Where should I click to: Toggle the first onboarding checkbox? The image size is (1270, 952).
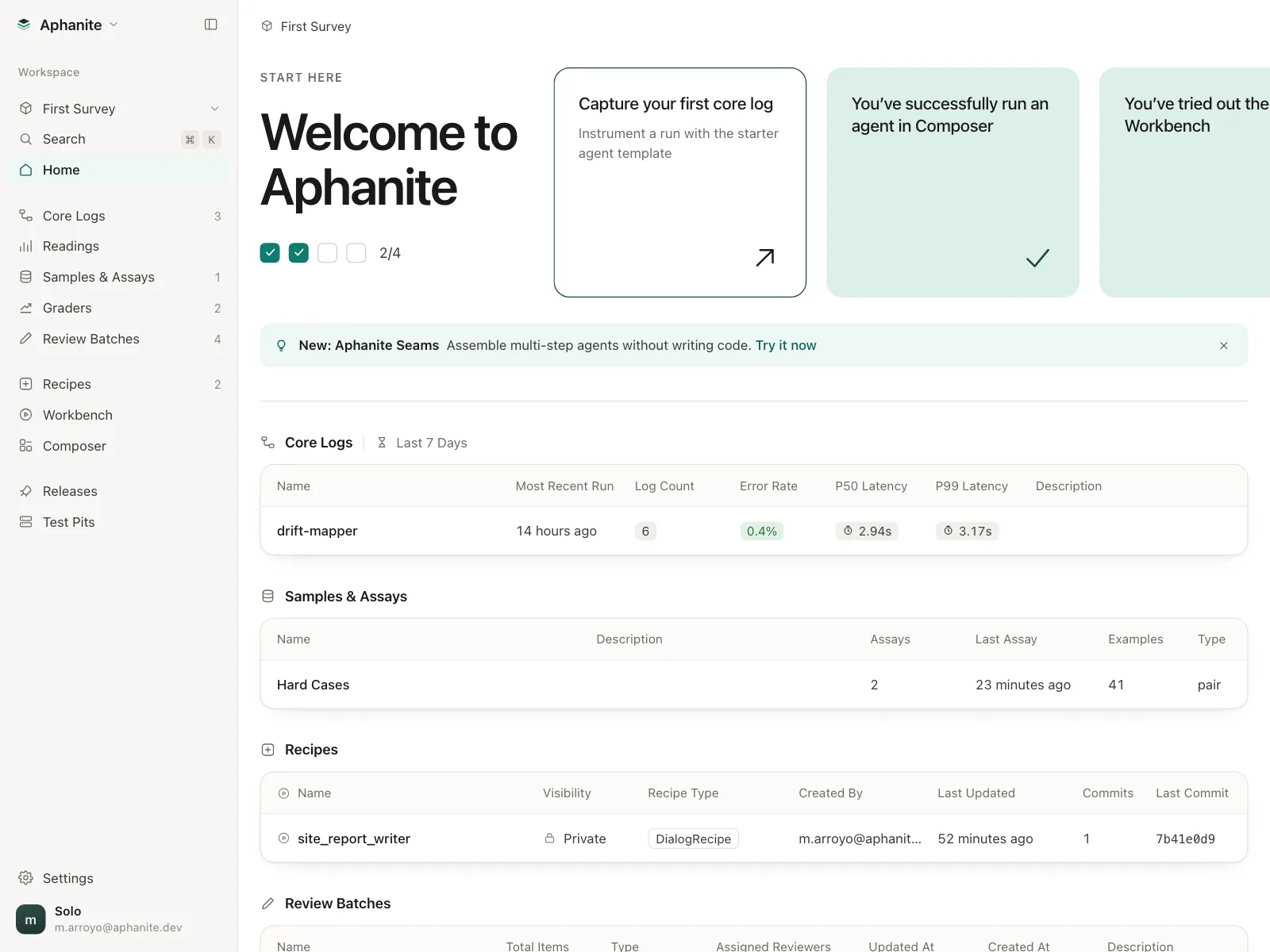[x=270, y=253]
